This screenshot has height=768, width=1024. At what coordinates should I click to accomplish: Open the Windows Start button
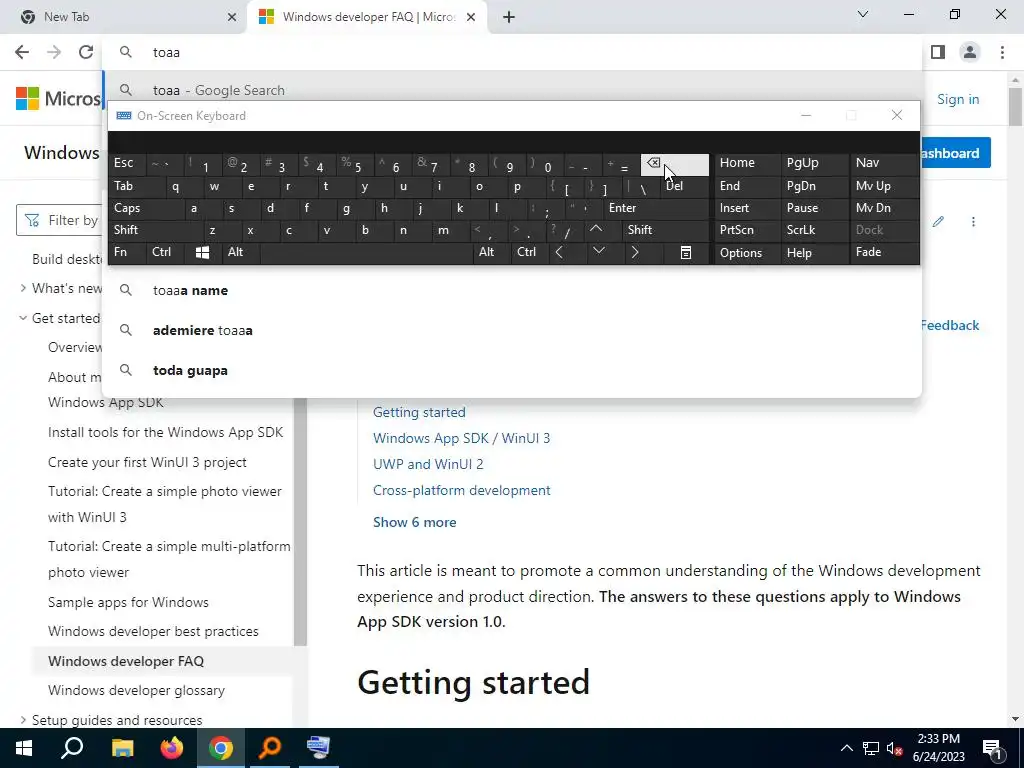pyautogui.click(x=24, y=748)
